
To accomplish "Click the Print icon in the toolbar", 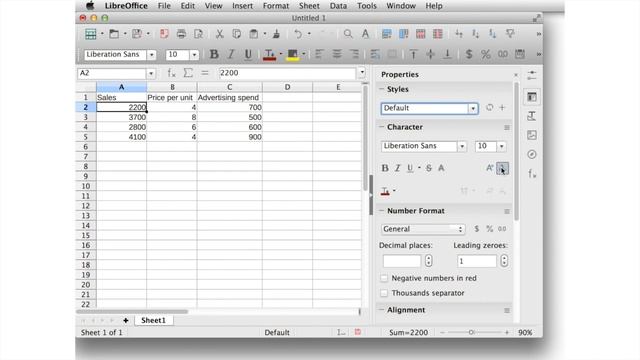I will tap(181, 34).
